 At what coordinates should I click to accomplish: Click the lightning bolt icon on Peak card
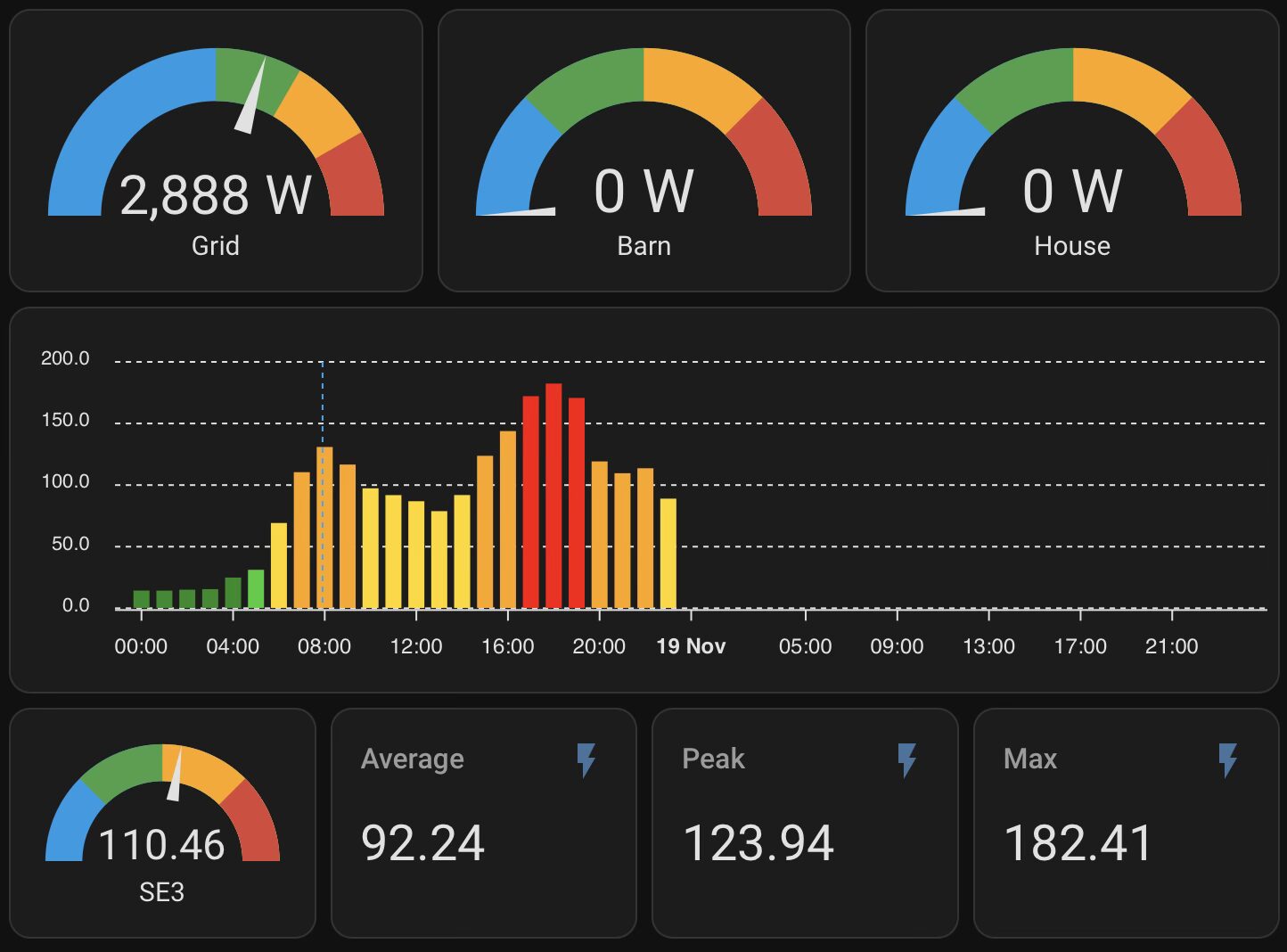906,760
